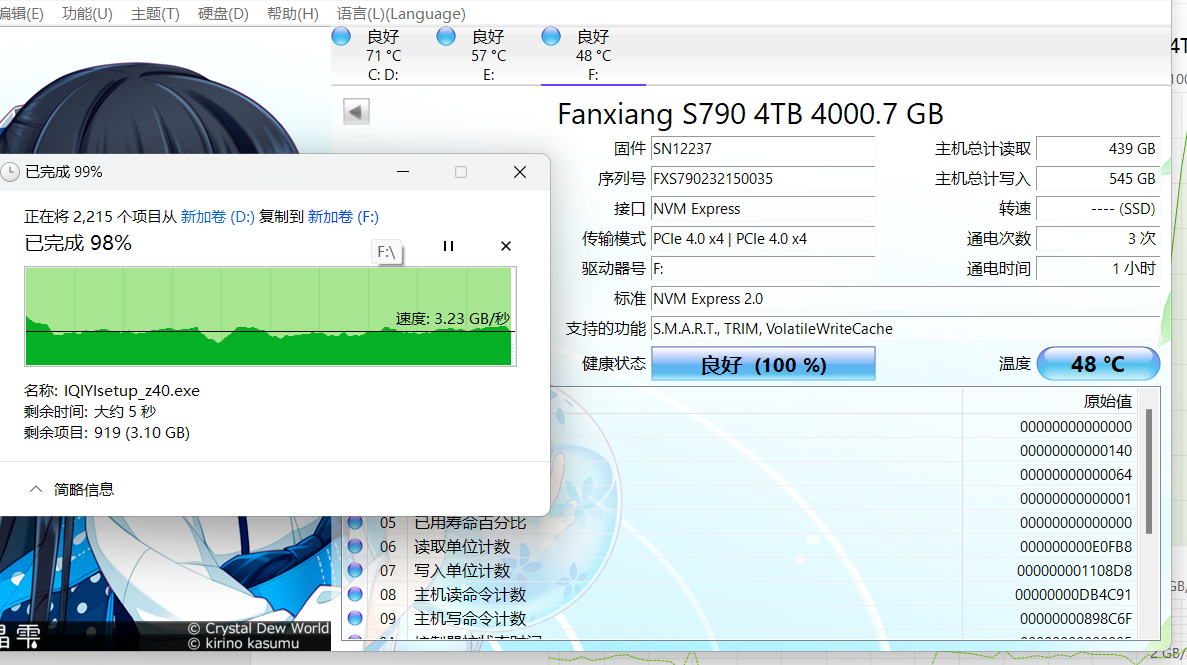Click the raw value 000000000E0FB8

pyautogui.click(x=1076, y=547)
